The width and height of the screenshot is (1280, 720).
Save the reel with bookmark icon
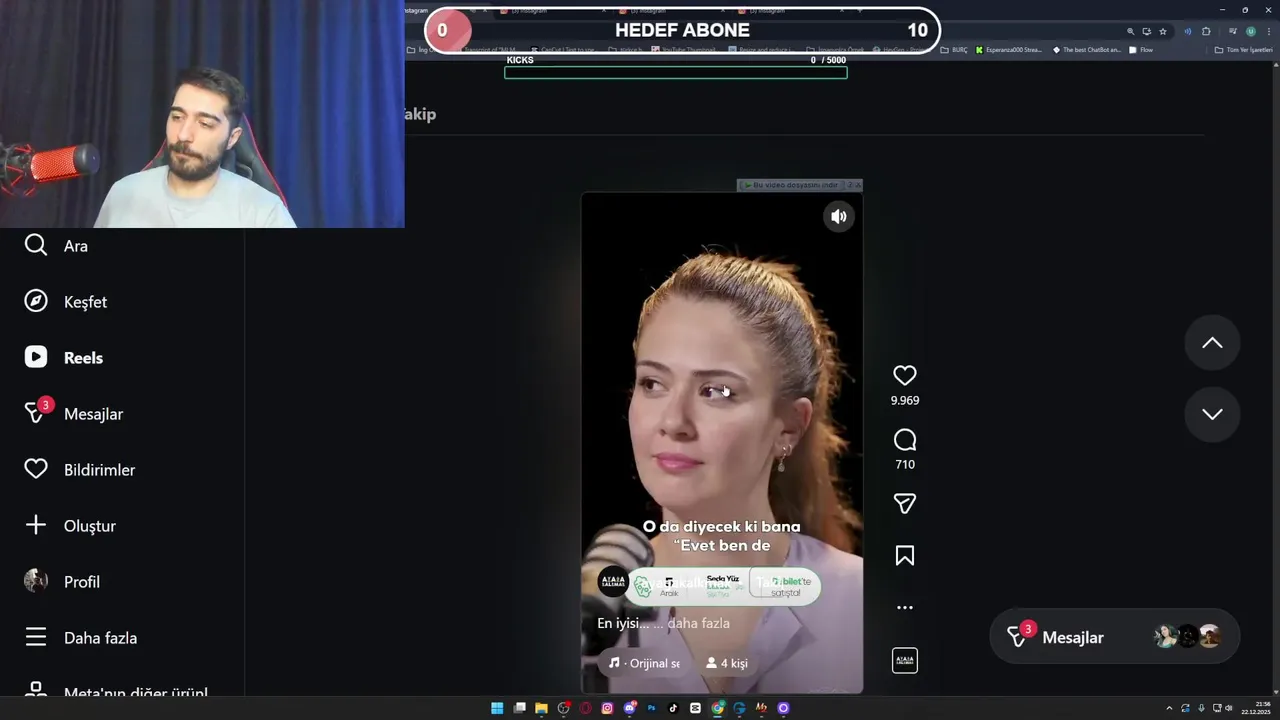pos(905,556)
